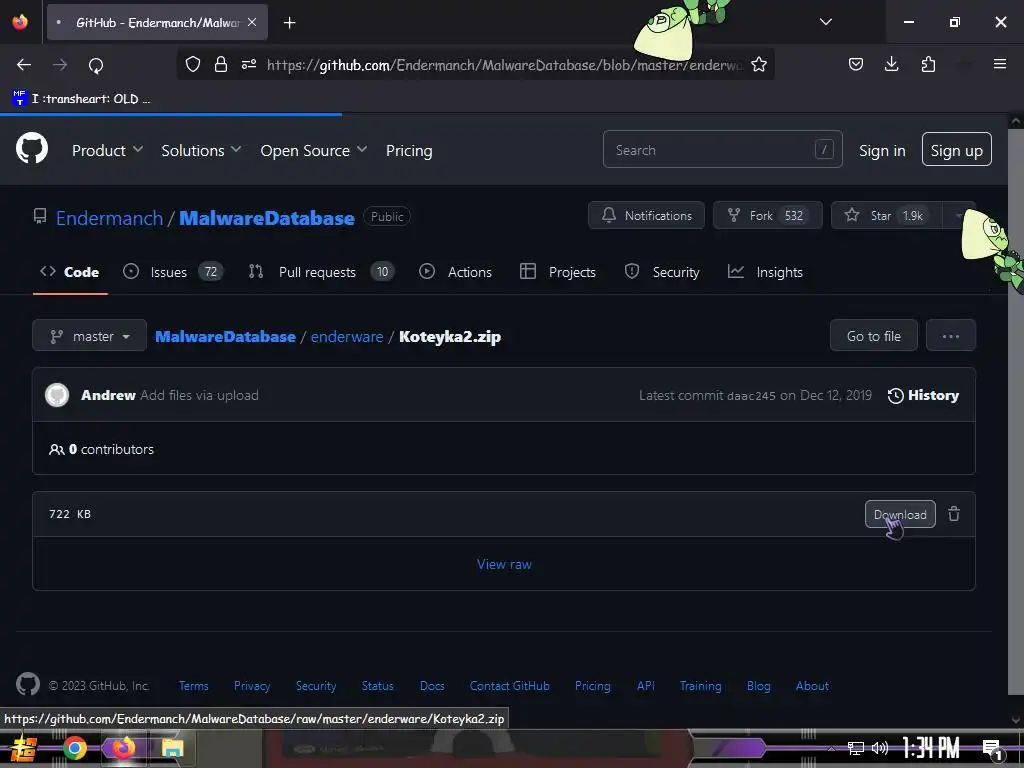Reload the page with the refresh icon
The image size is (1024, 768).
(96, 65)
